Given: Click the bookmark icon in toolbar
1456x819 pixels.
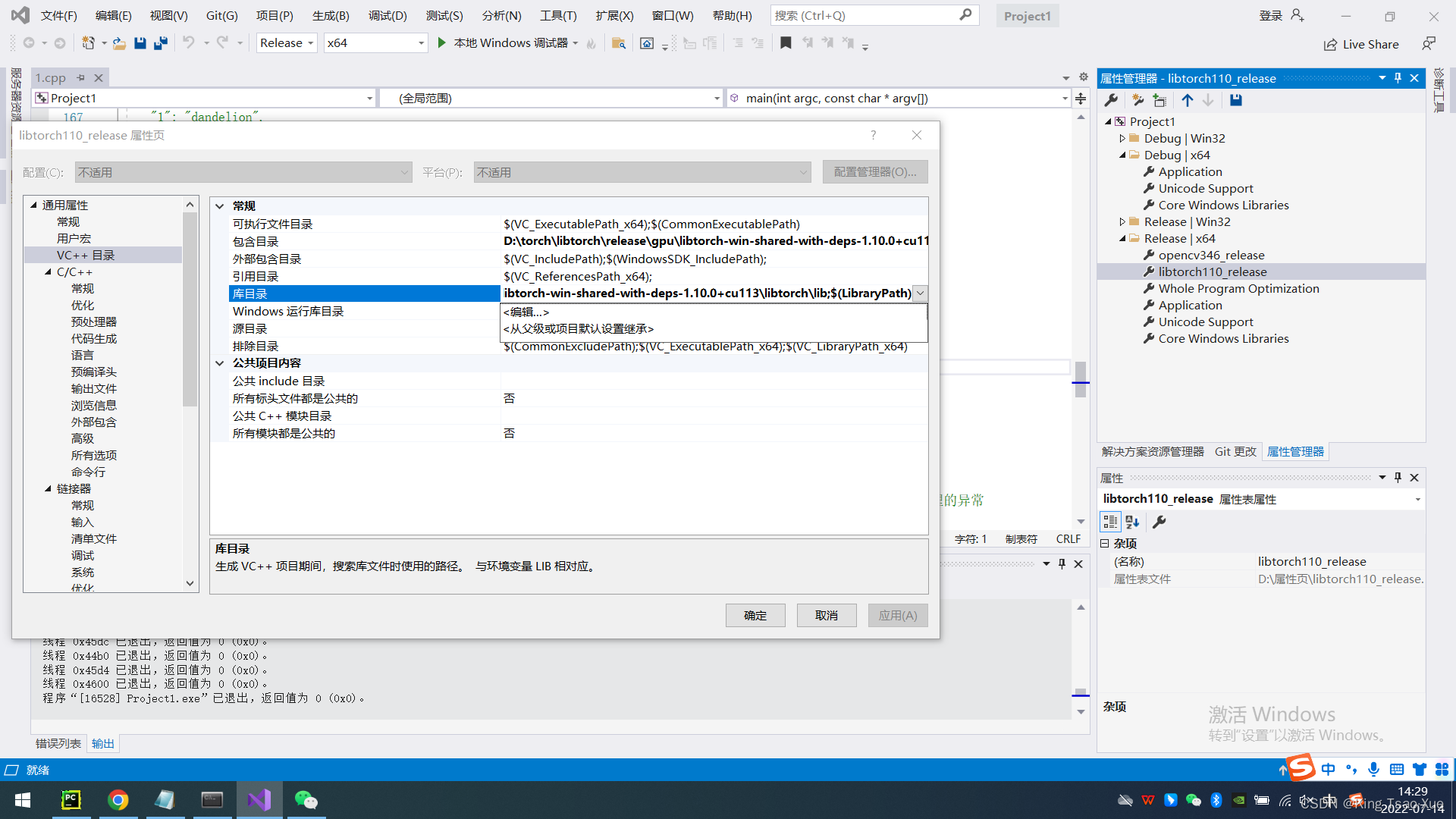Looking at the screenshot, I should pos(786,43).
